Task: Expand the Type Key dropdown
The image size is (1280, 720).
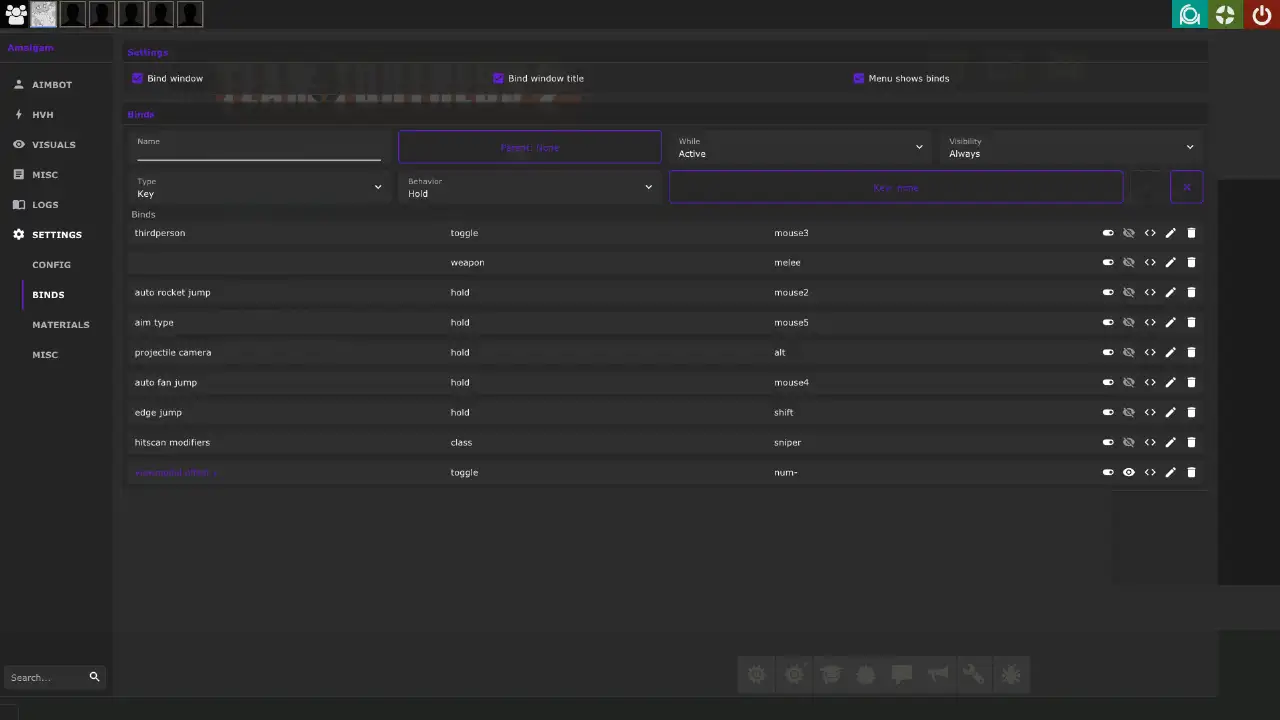Action: 259,187
